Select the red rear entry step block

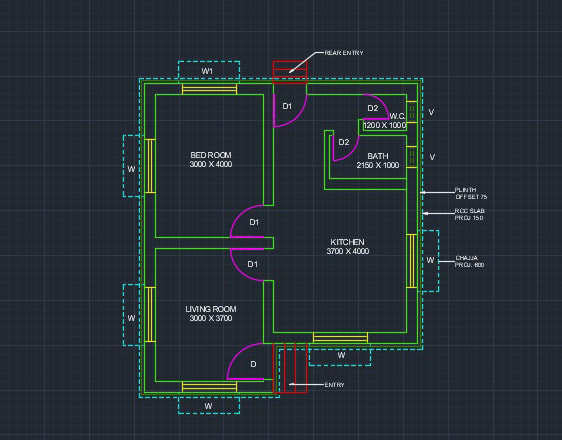point(290,72)
